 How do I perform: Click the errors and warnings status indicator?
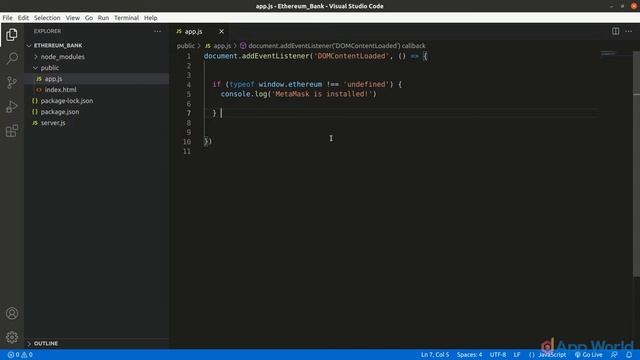coord(20,355)
